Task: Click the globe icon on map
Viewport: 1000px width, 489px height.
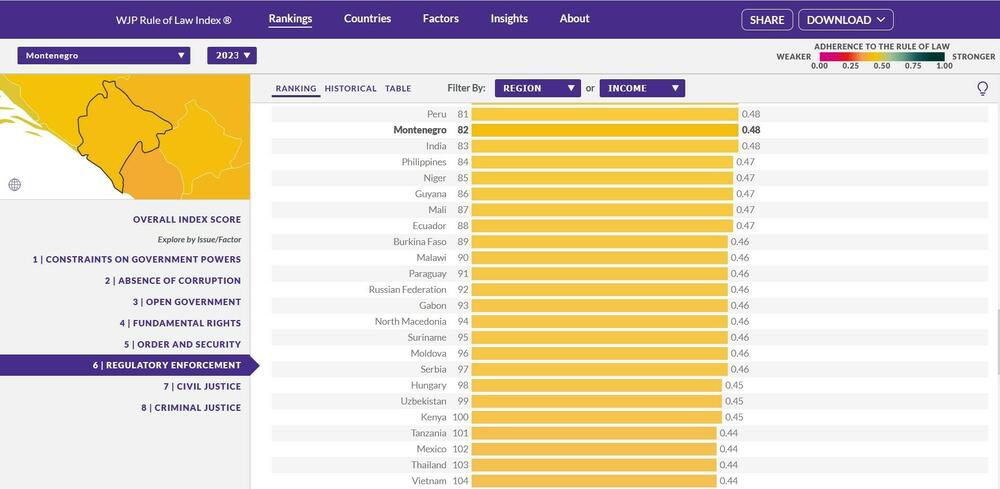Action: 14,184
